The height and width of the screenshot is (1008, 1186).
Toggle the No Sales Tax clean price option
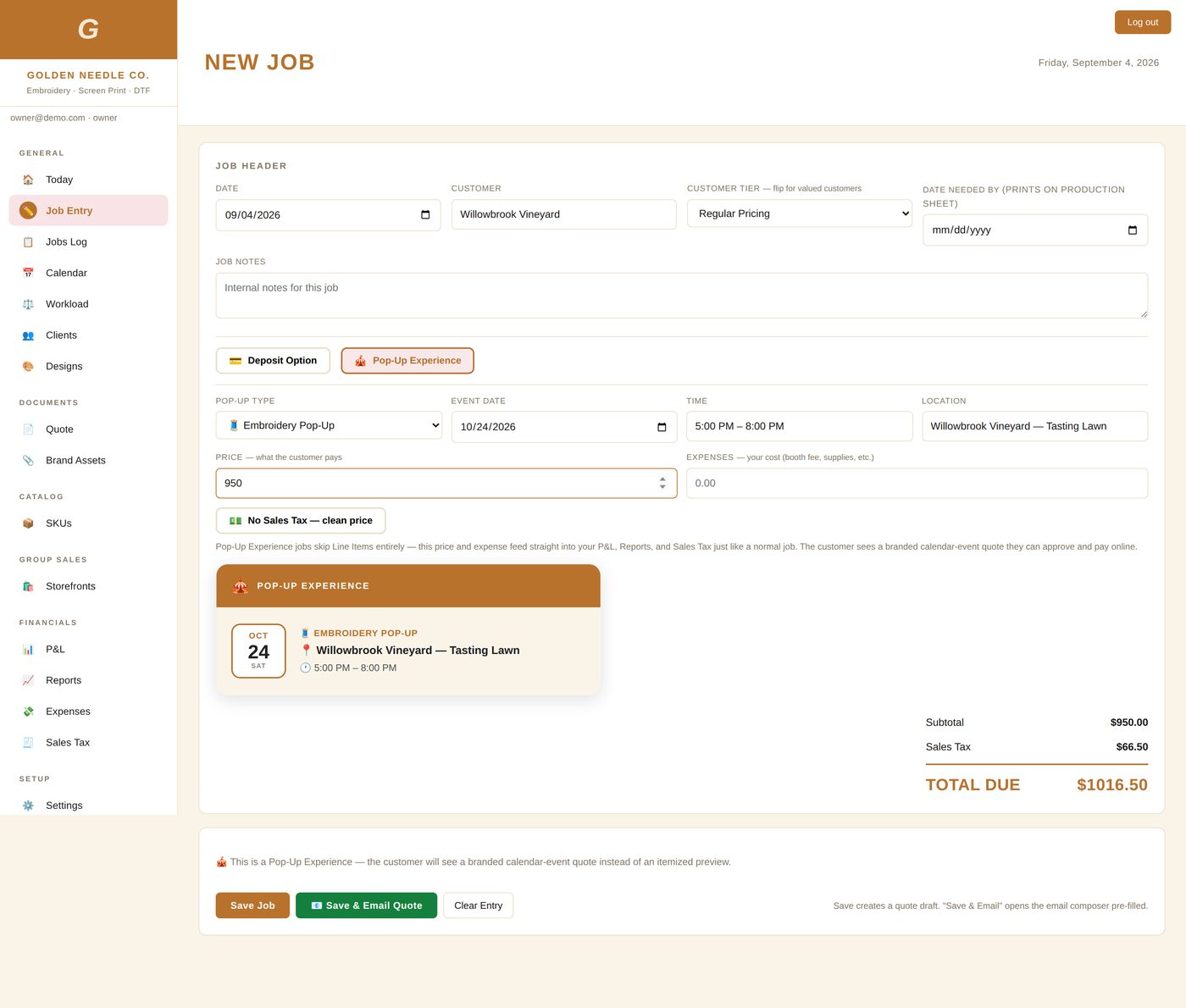coord(301,521)
